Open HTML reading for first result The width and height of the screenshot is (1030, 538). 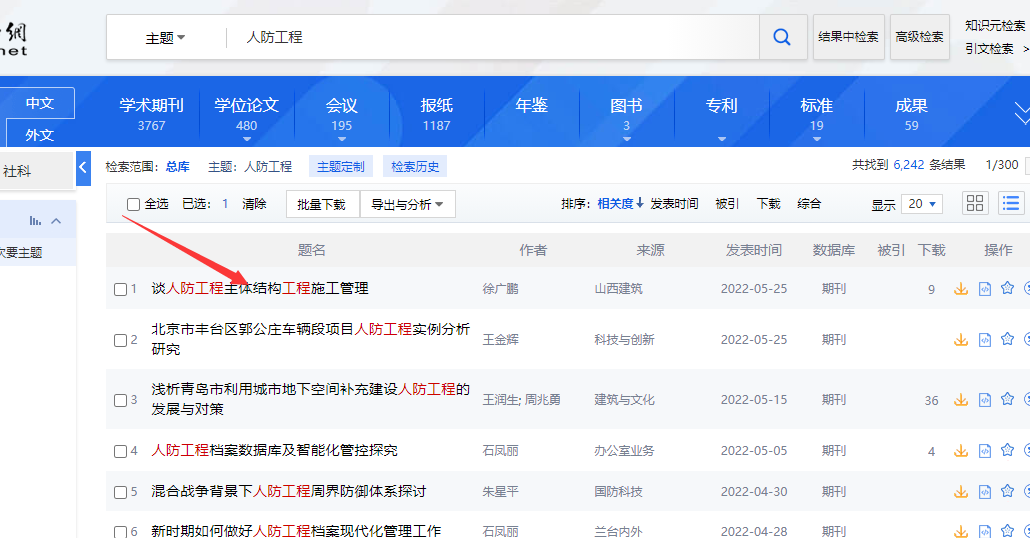tap(984, 289)
